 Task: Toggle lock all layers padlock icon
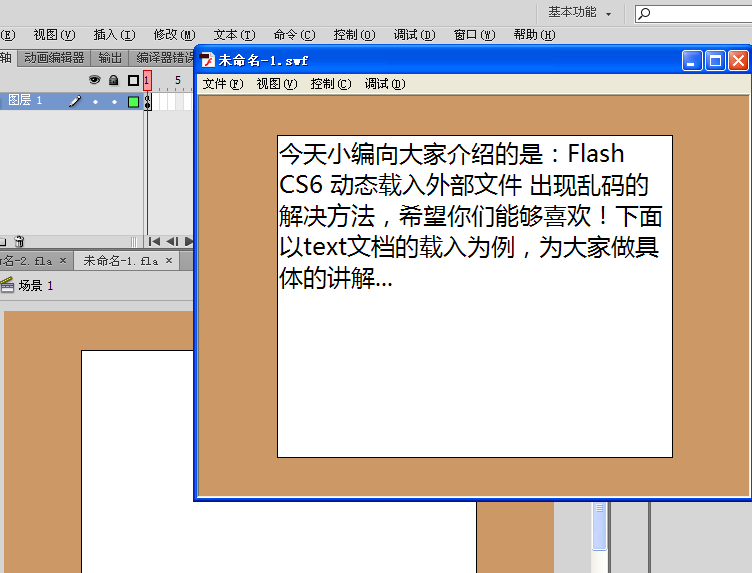point(114,80)
